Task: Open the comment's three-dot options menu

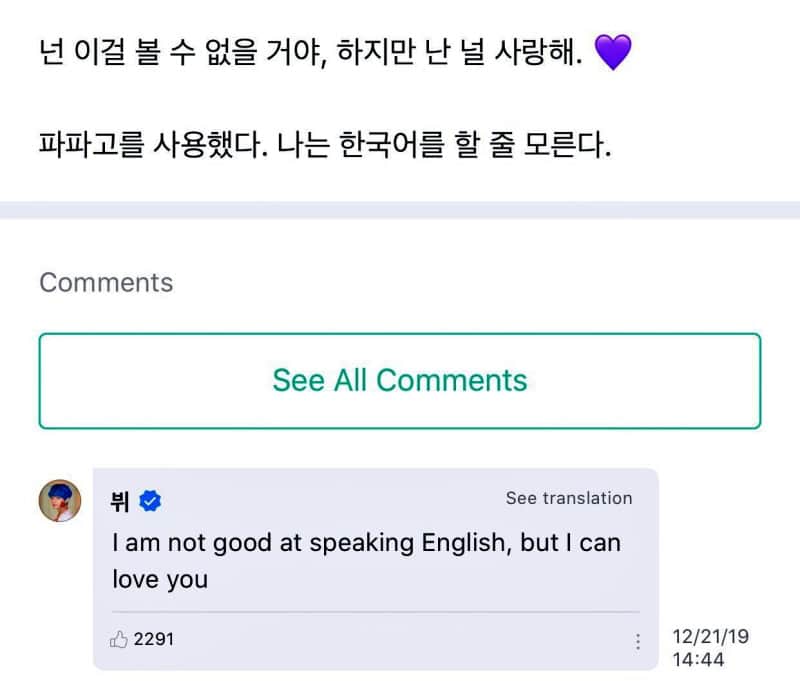Action: point(638,641)
